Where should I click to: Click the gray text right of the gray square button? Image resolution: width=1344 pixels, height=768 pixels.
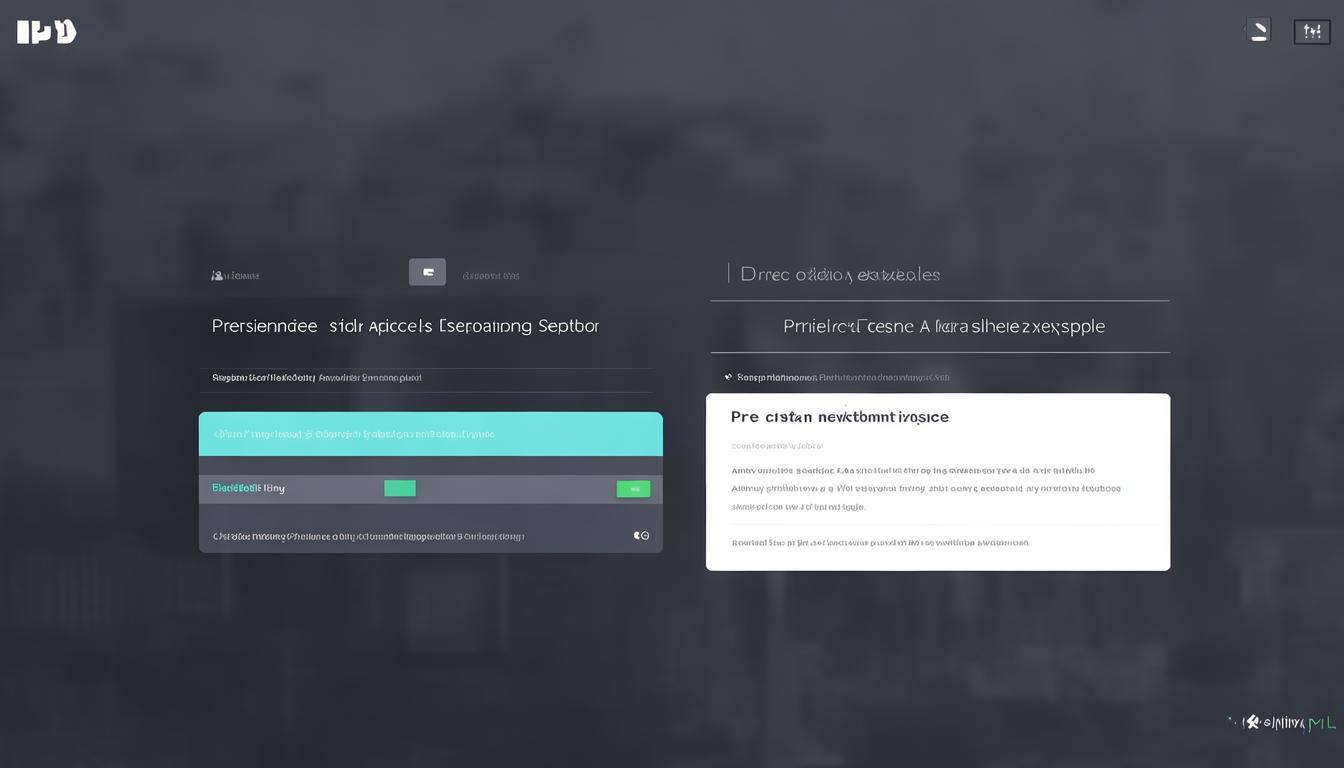click(x=490, y=275)
